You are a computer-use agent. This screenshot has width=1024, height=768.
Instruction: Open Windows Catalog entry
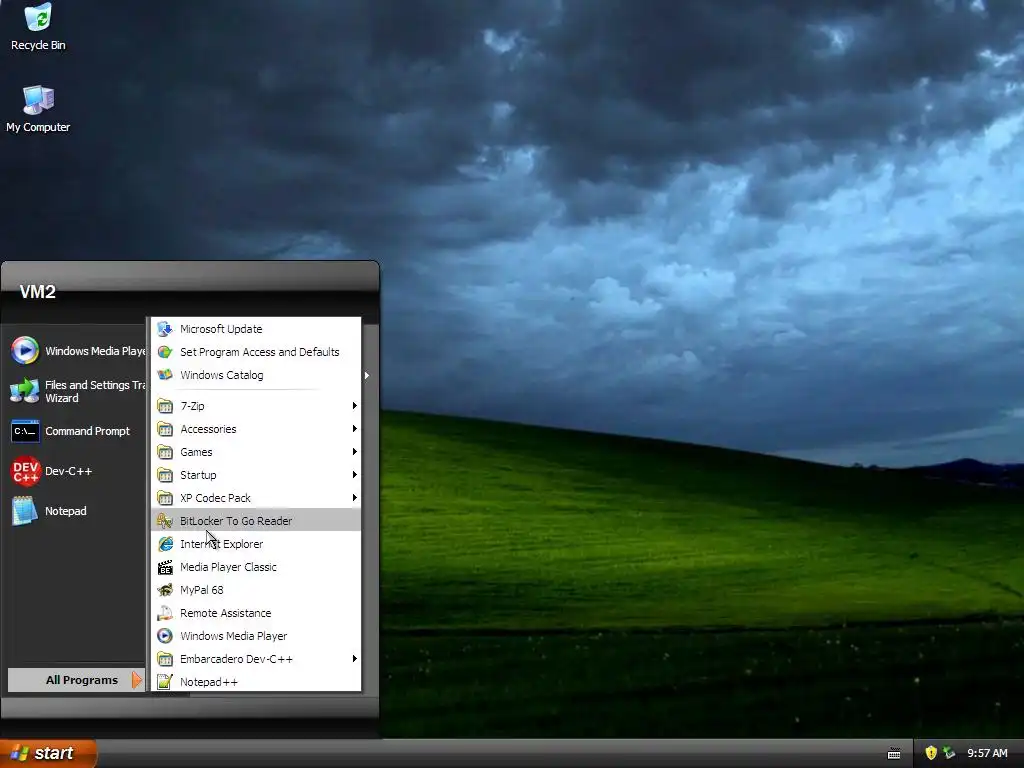(256, 375)
